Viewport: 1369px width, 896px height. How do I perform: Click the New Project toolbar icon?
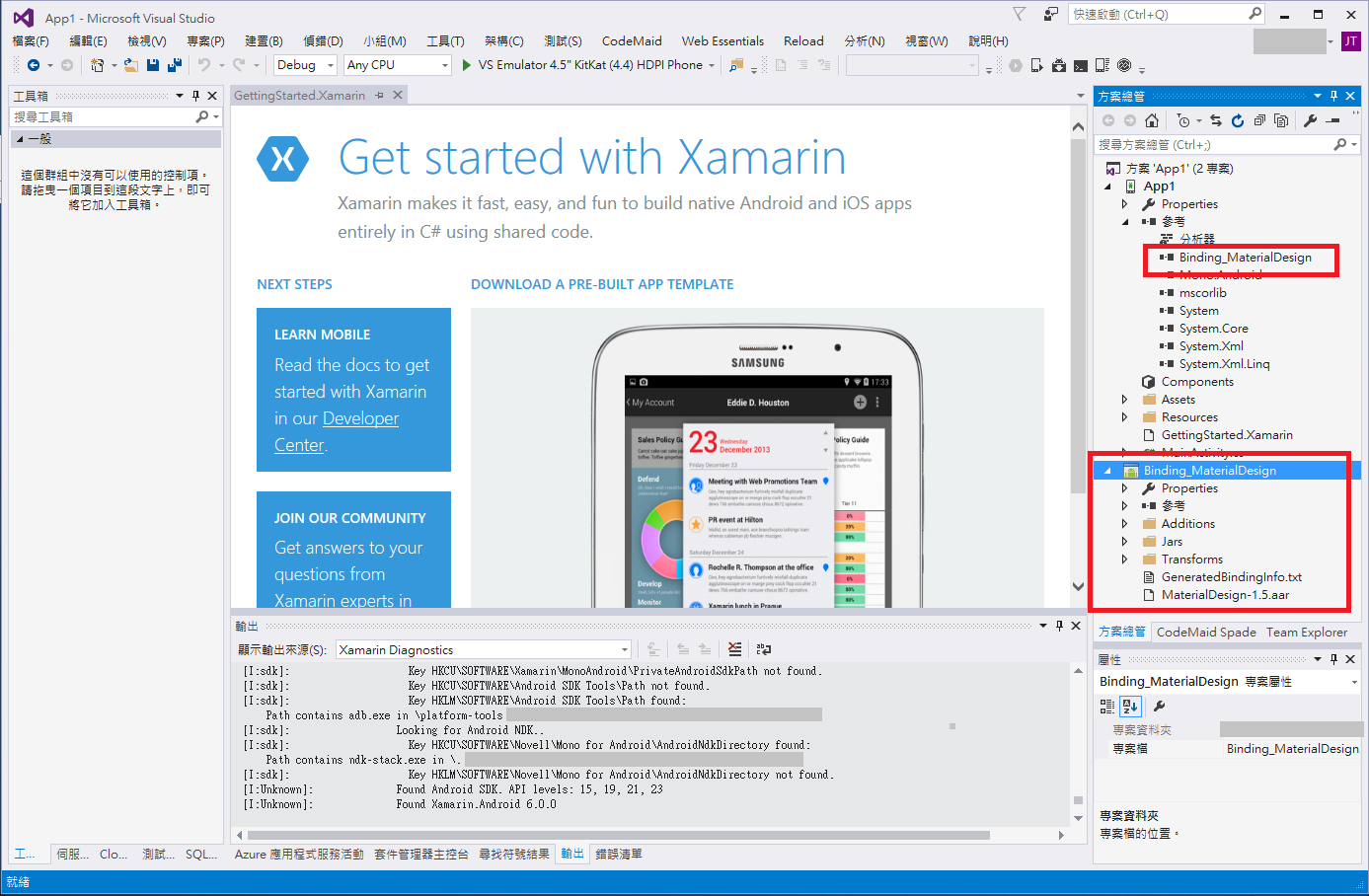pyautogui.click(x=97, y=65)
